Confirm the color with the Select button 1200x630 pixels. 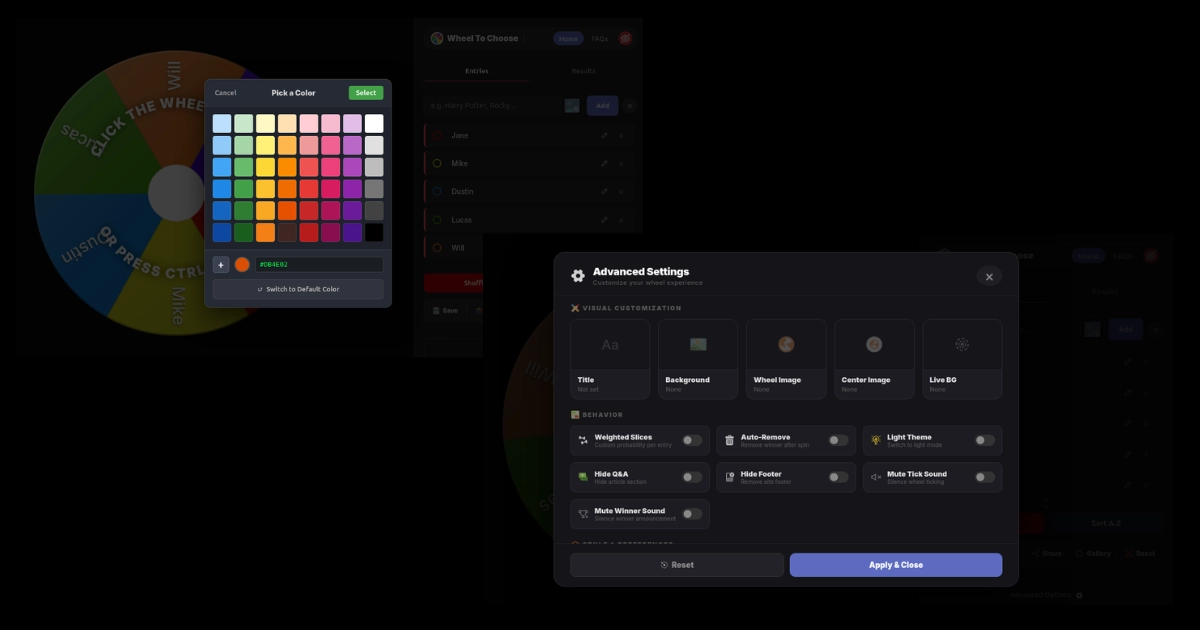click(x=365, y=92)
